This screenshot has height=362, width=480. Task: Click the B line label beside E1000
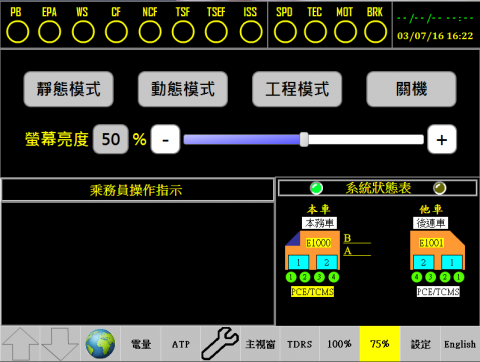347,238
